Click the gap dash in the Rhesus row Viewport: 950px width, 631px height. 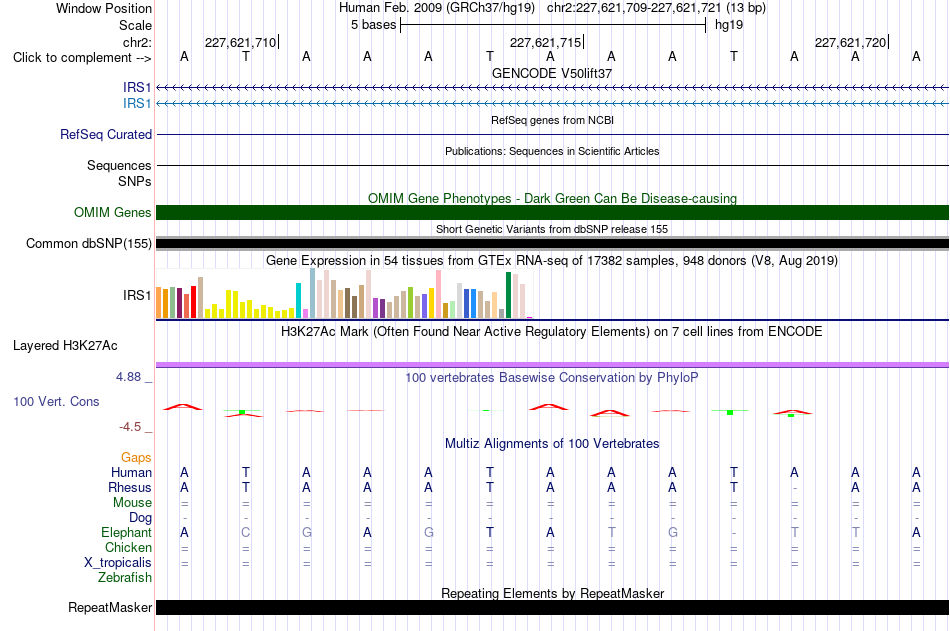click(x=794, y=488)
